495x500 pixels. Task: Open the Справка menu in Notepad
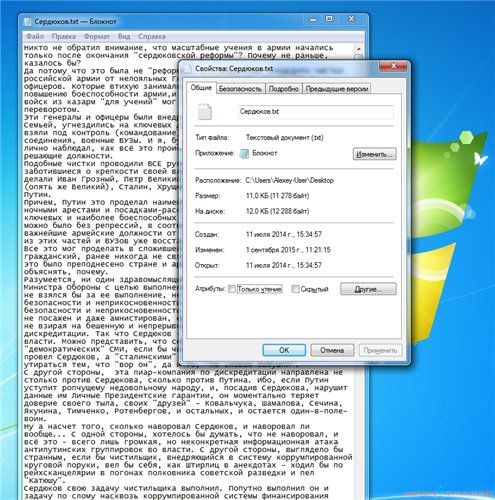tap(152, 36)
